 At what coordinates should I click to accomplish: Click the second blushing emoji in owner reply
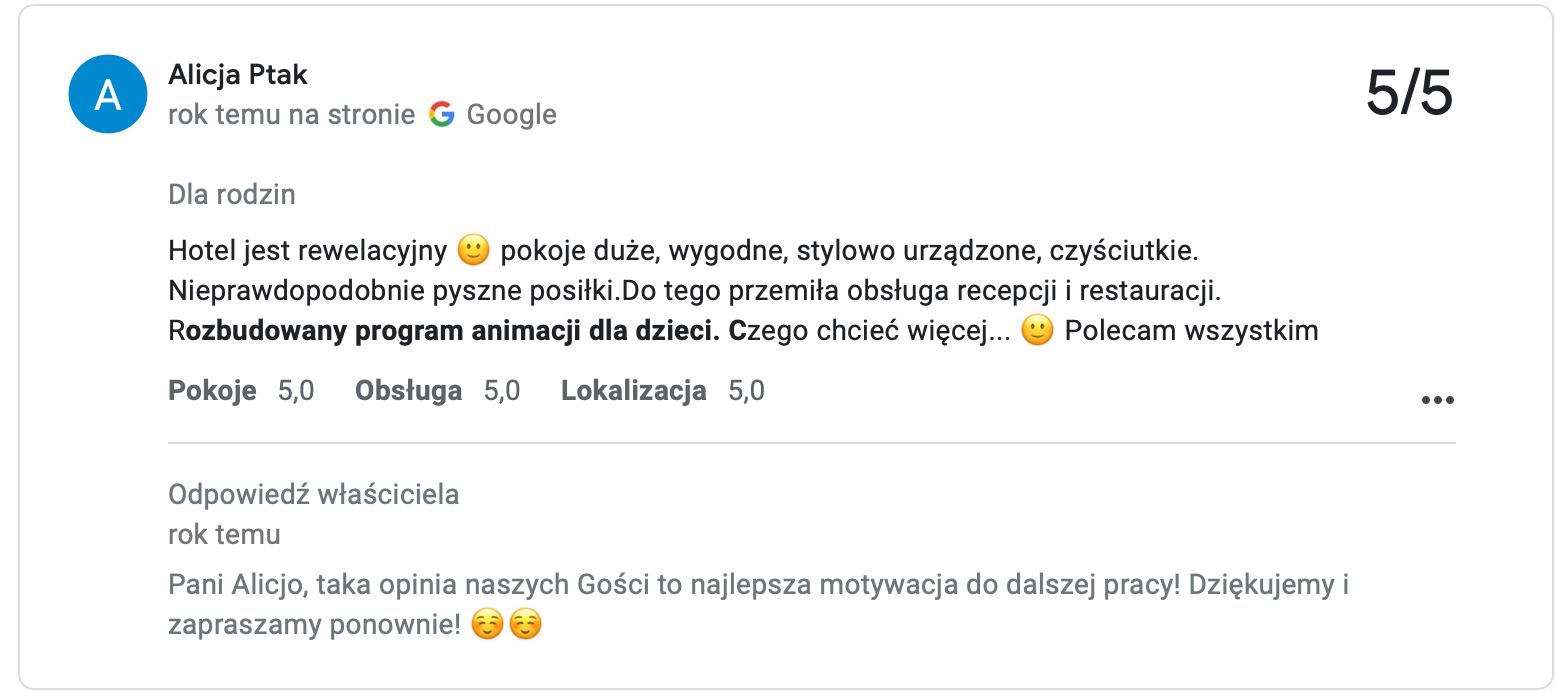[x=525, y=626]
